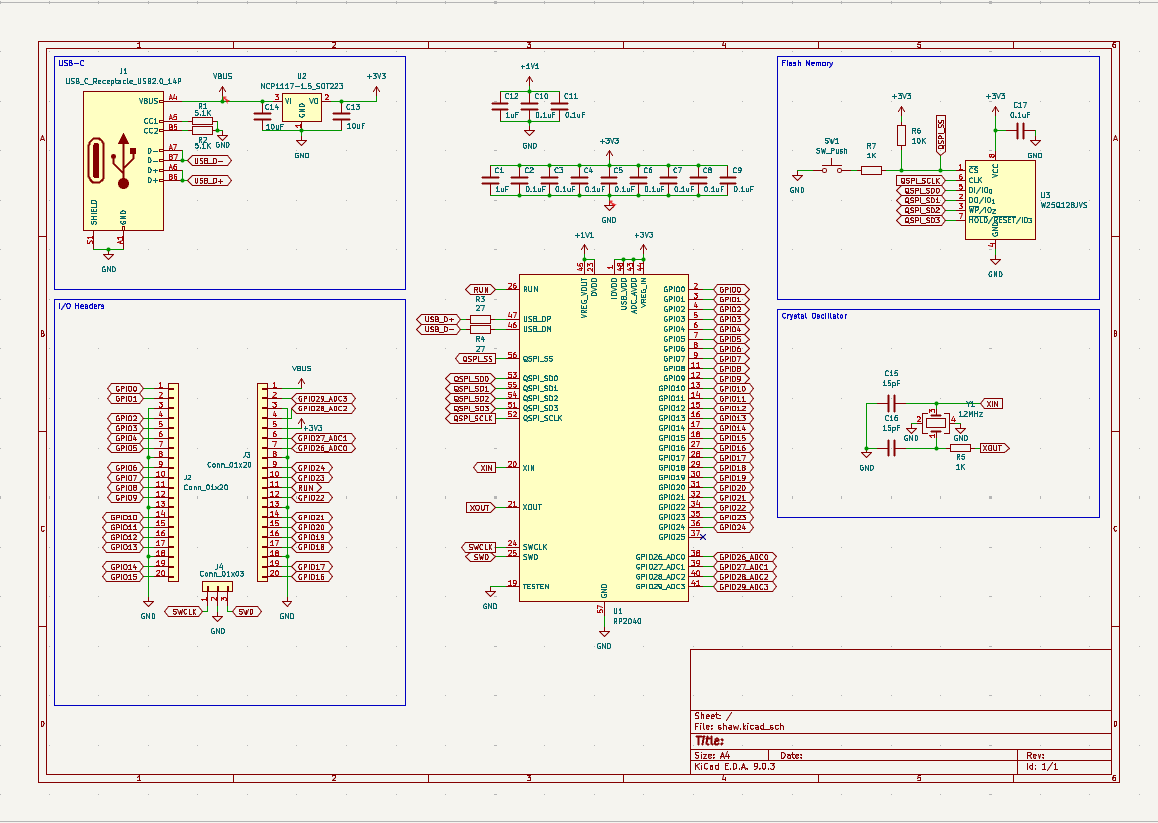Select the 12MHz crystal Y1 symbol
This screenshot has width=1158, height=823.
935,423
